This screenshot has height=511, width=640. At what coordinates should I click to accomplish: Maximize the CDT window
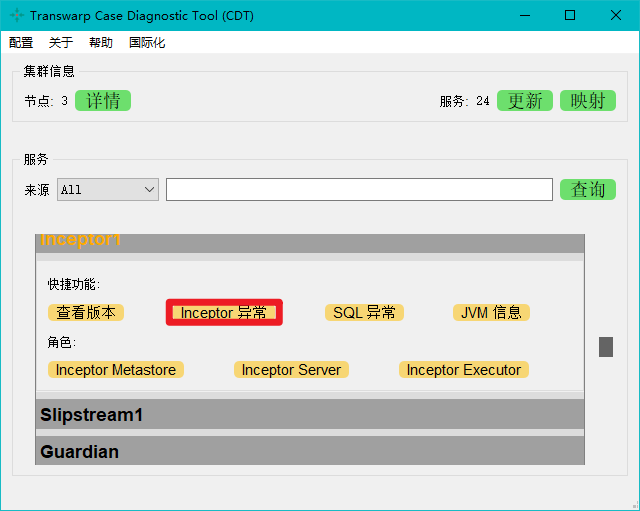pos(570,16)
